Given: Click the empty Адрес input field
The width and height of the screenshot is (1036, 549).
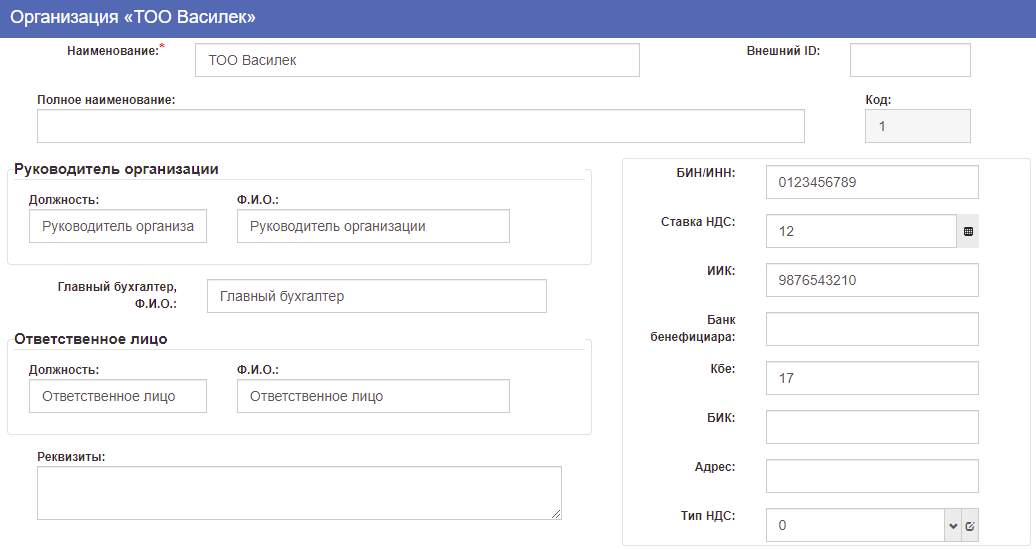Looking at the screenshot, I should pyautogui.click(x=872, y=476).
